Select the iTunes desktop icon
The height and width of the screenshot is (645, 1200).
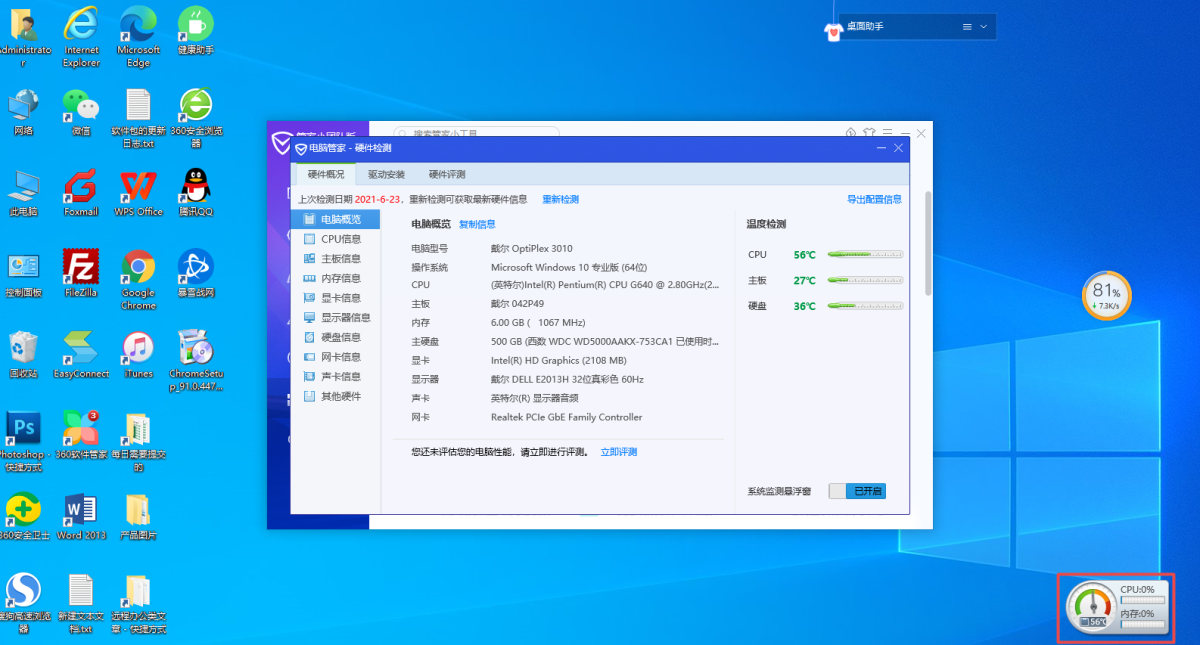click(138, 355)
